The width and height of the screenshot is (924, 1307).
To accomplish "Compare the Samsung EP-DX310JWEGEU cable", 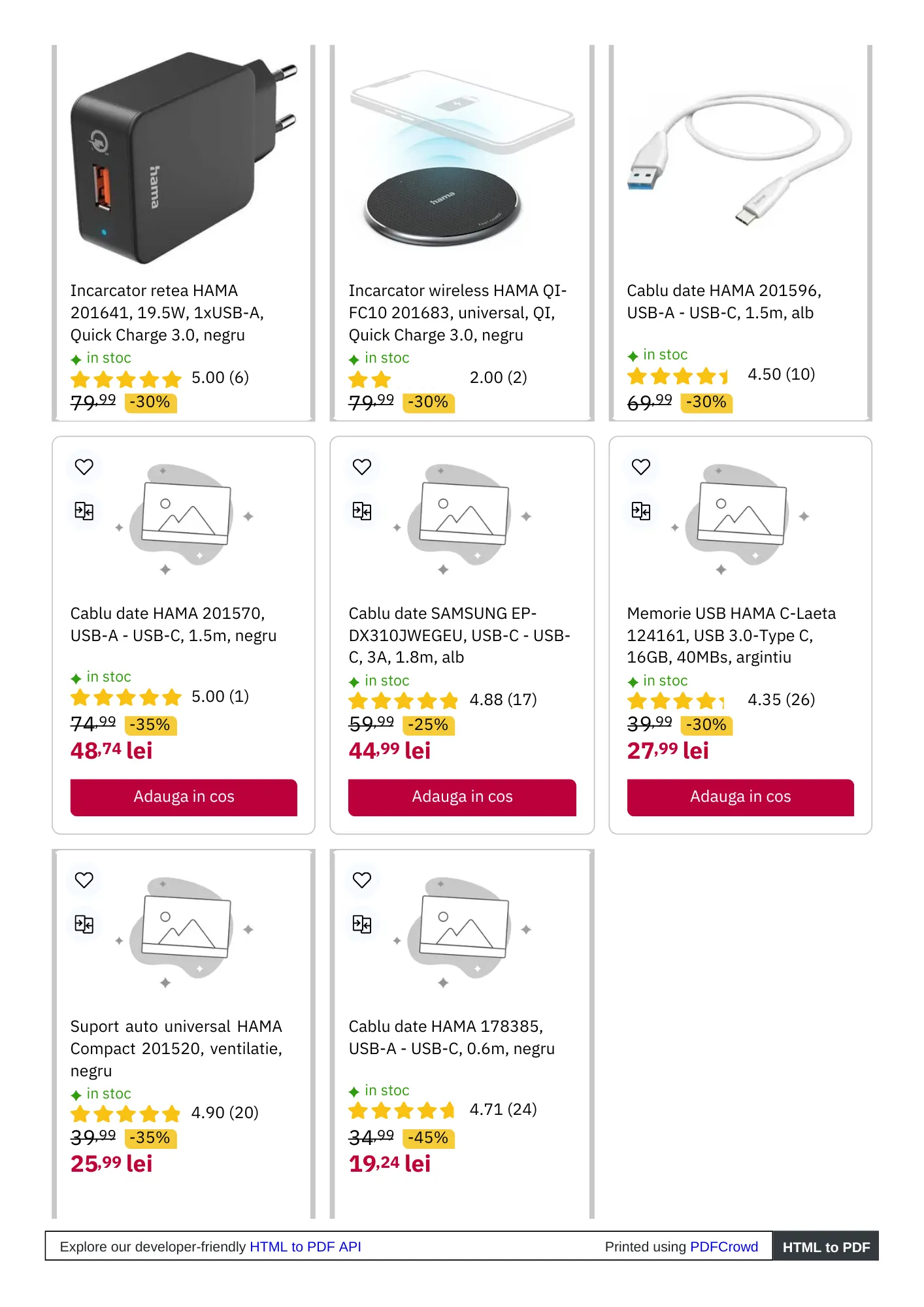I will (362, 510).
